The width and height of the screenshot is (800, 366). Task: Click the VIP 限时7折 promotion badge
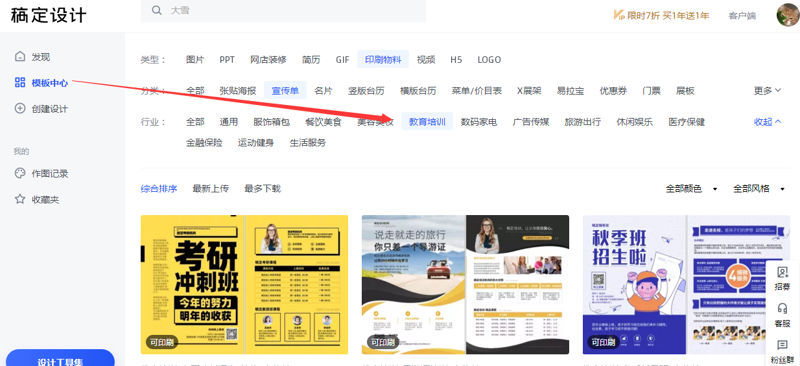pos(661,15)
